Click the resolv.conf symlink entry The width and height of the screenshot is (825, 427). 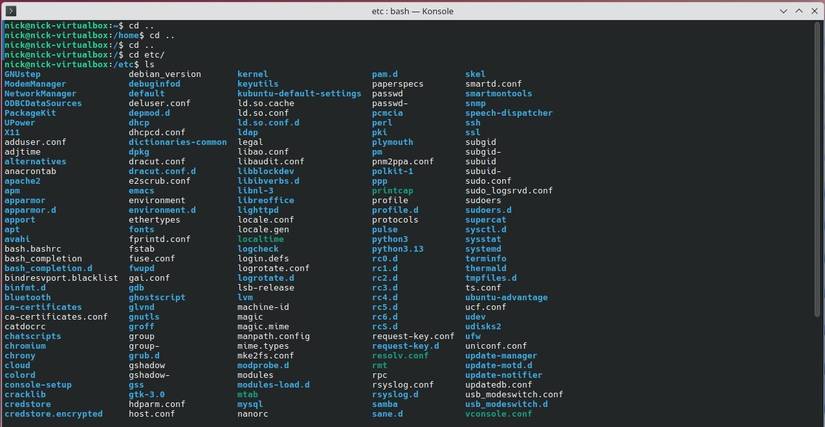click(x=400, y=355)
